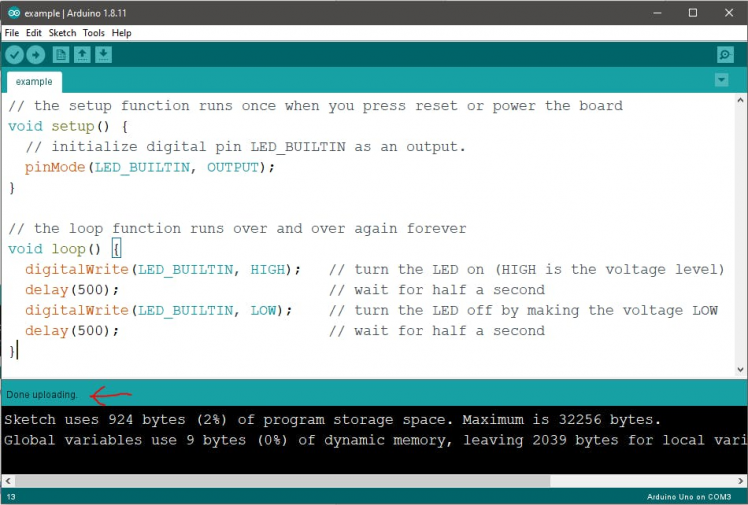Click highlighted opening brace after loop()

tap(116, 249)
